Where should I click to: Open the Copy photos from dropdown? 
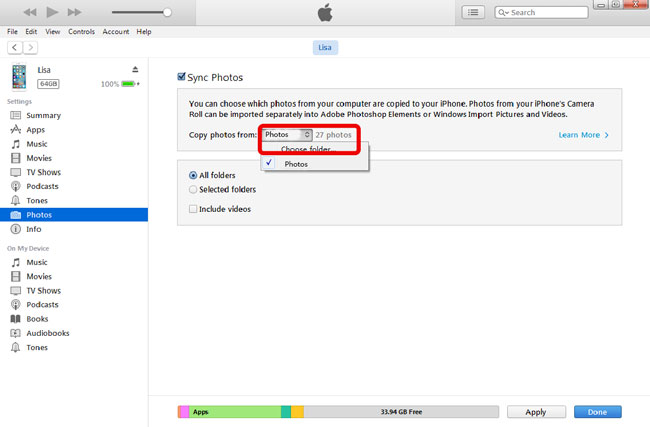click(286, 135)
